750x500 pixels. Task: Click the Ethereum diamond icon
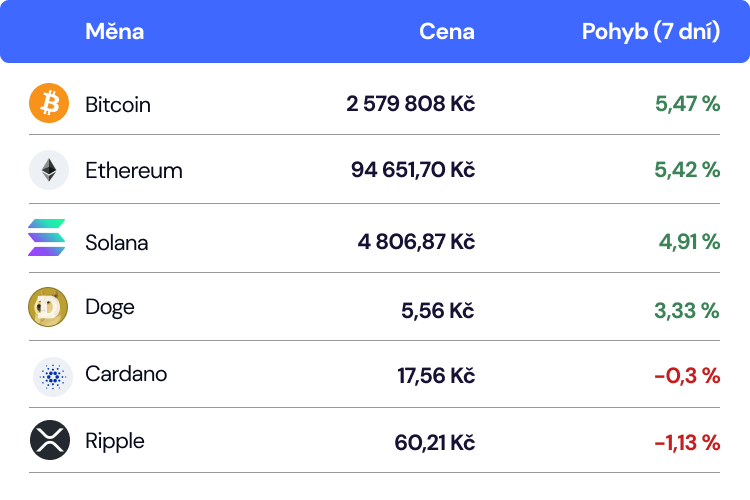[48, 170]
